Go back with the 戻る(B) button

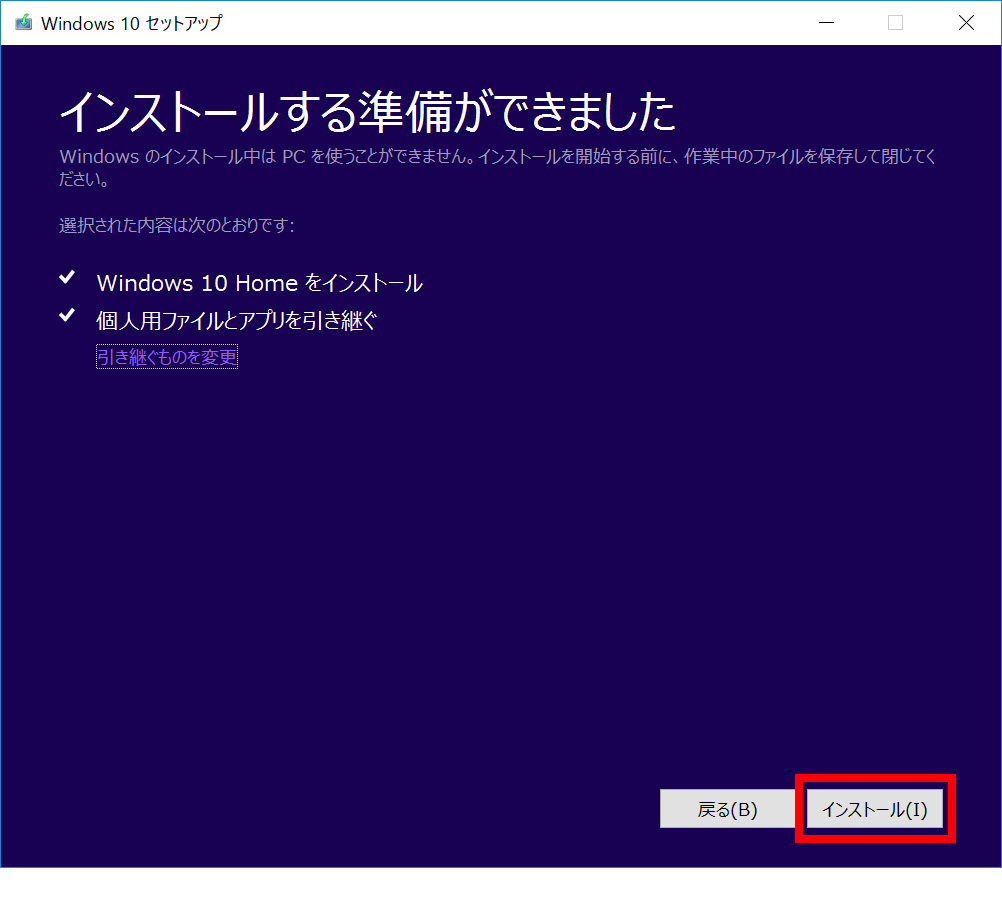point(727,809)
